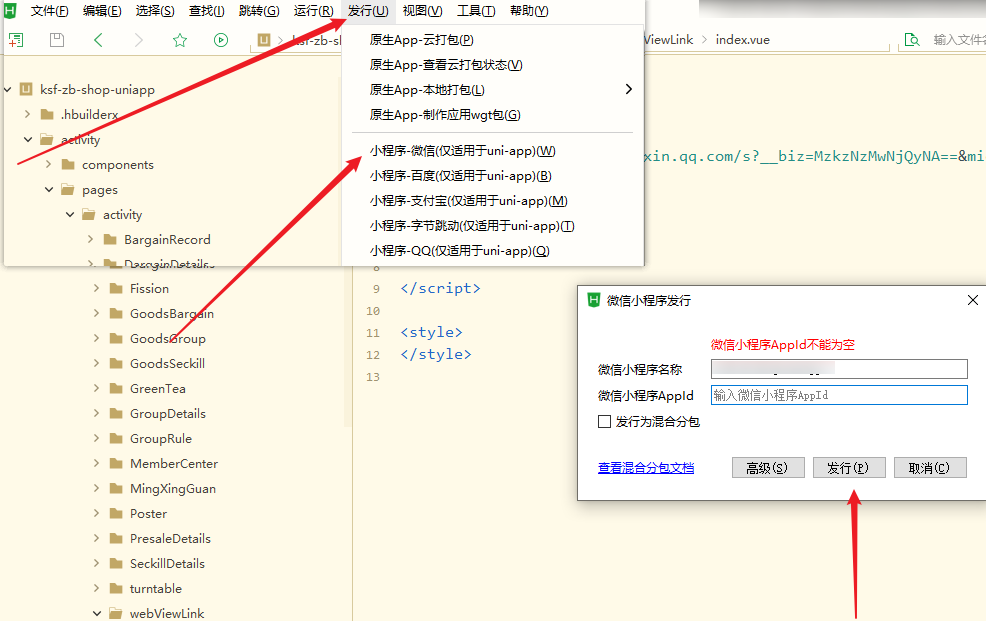Collapse the pages folder
This screenshot has width=986, height=621.
coord(48,190)
